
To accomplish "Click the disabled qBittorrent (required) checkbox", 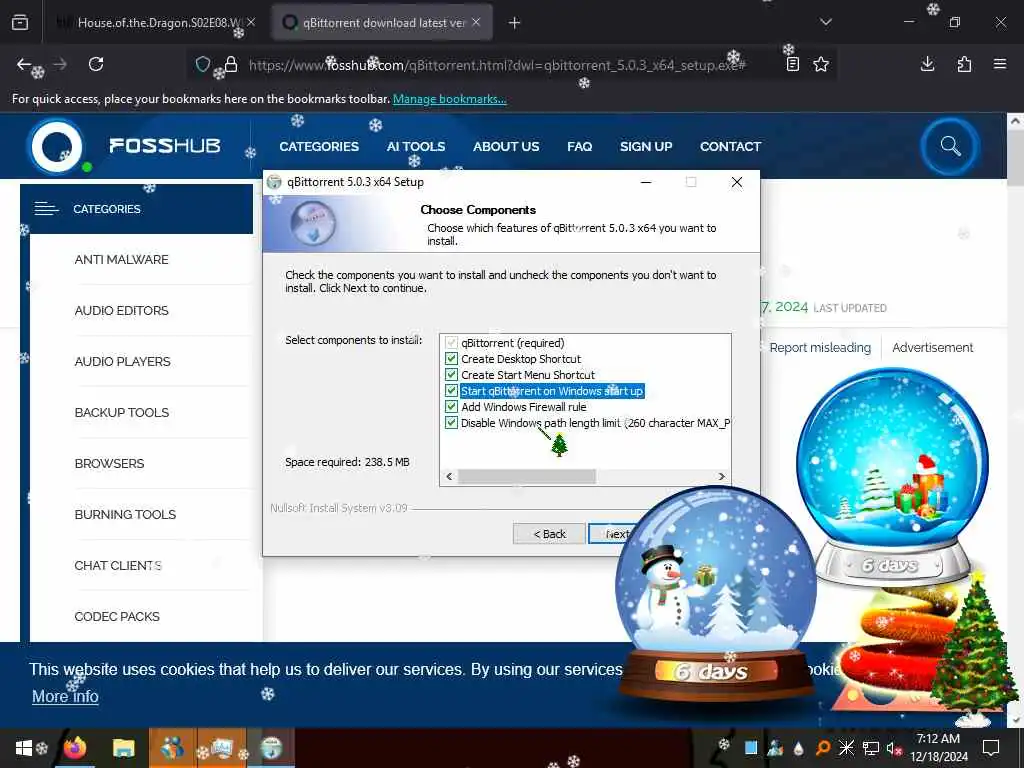I will pos(451,343).
